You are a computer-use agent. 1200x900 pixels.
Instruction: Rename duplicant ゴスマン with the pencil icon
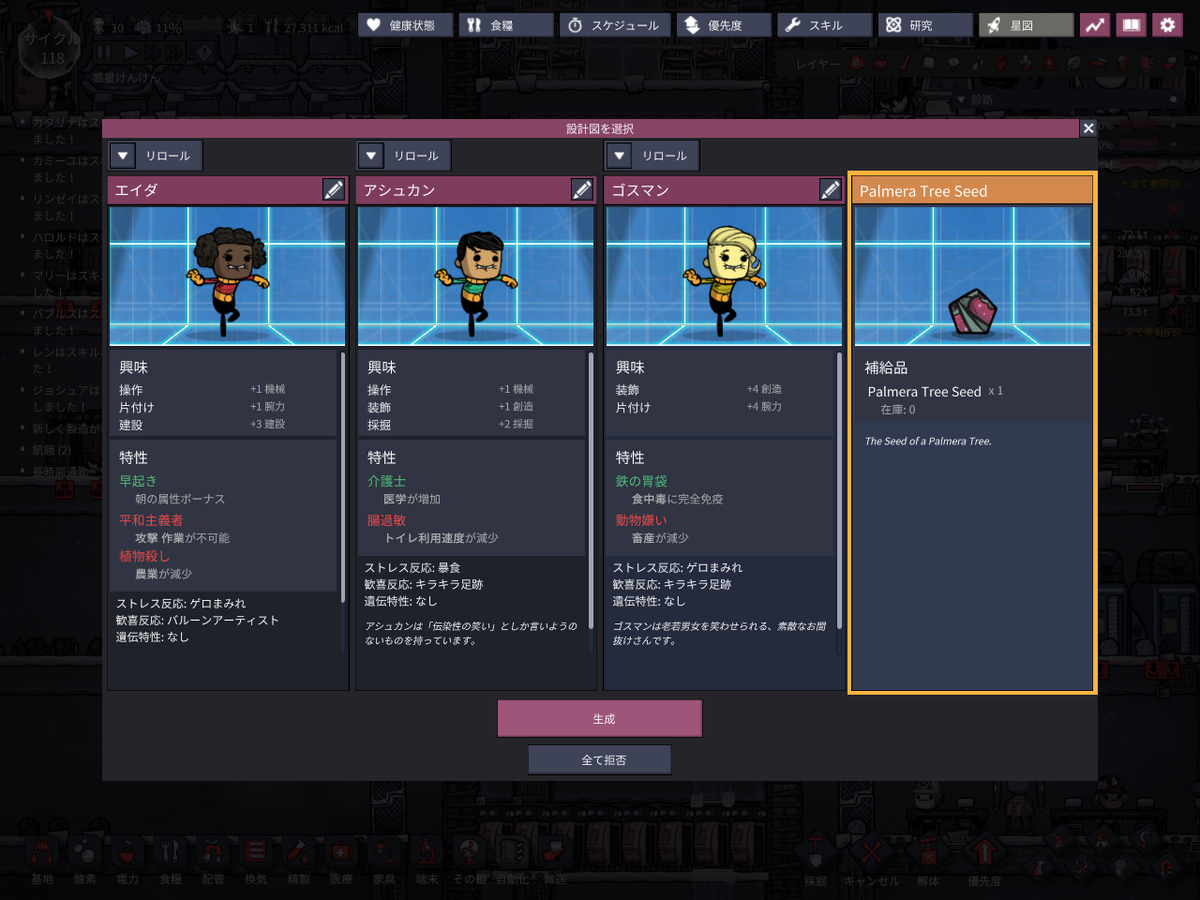click(x=830, y=190)
